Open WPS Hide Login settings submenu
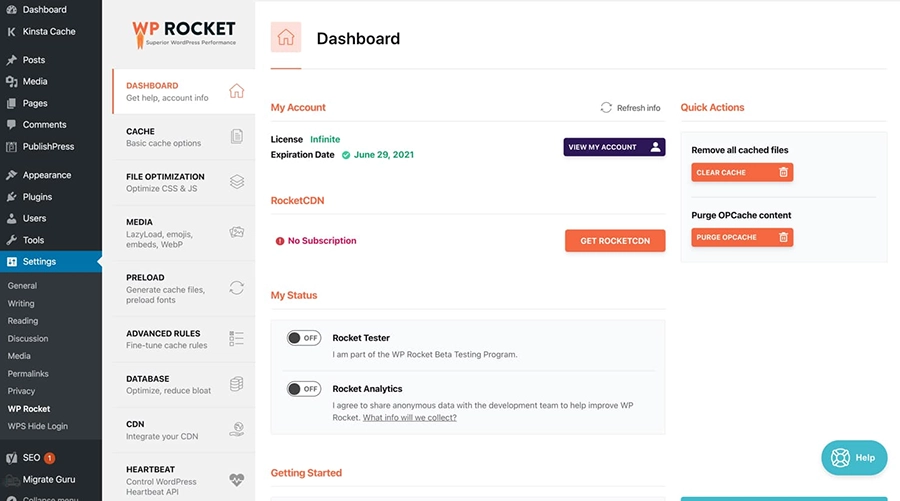Image resolution: width=900 pixels, height=501 pixels. [x=38, y=426]
